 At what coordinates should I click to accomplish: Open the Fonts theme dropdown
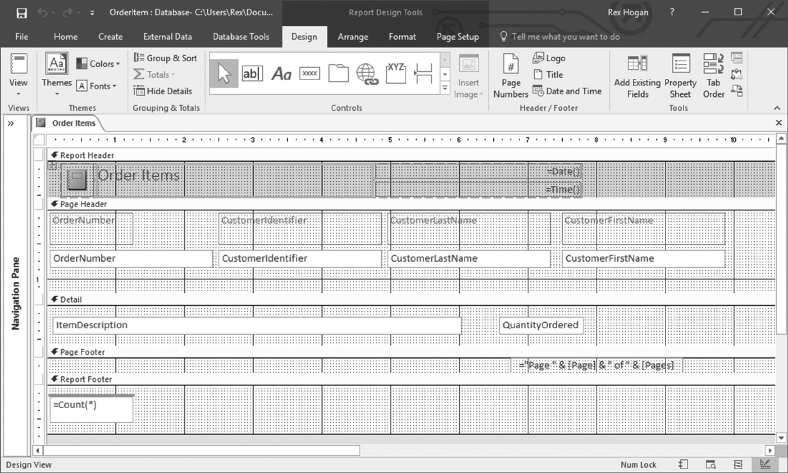tap(96, 86)
